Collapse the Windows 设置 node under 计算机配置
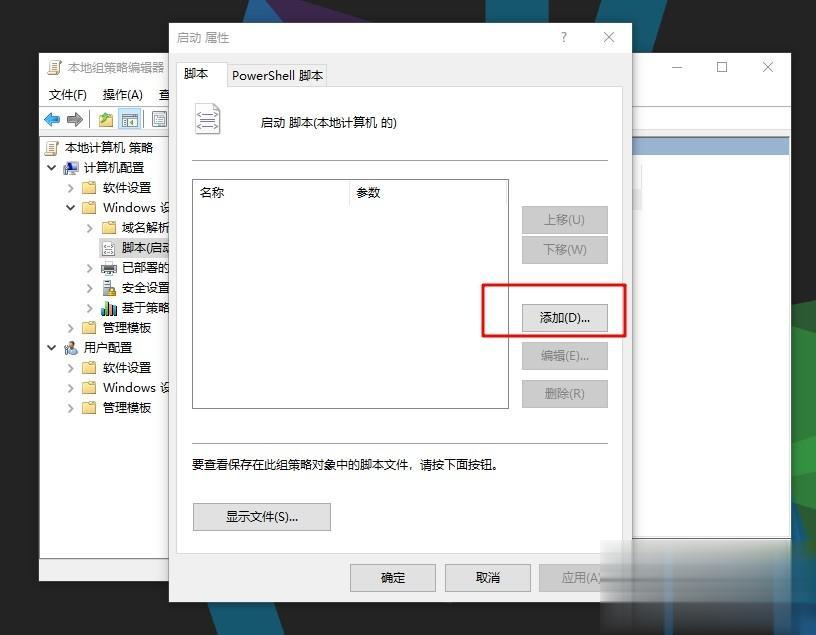 click(71, 208)
